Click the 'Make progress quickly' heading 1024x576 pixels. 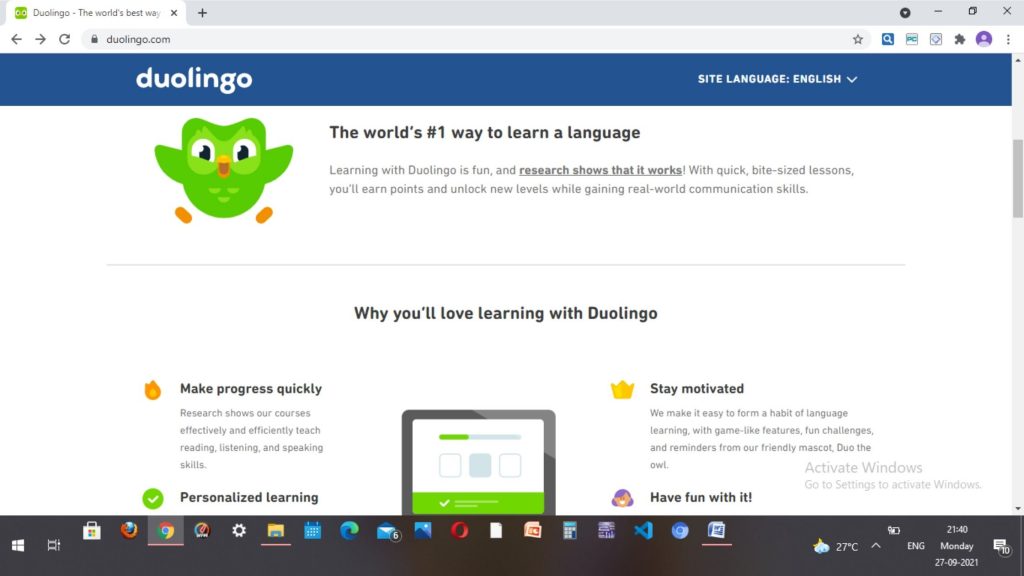pyautogui.click(x=251, y=389)
